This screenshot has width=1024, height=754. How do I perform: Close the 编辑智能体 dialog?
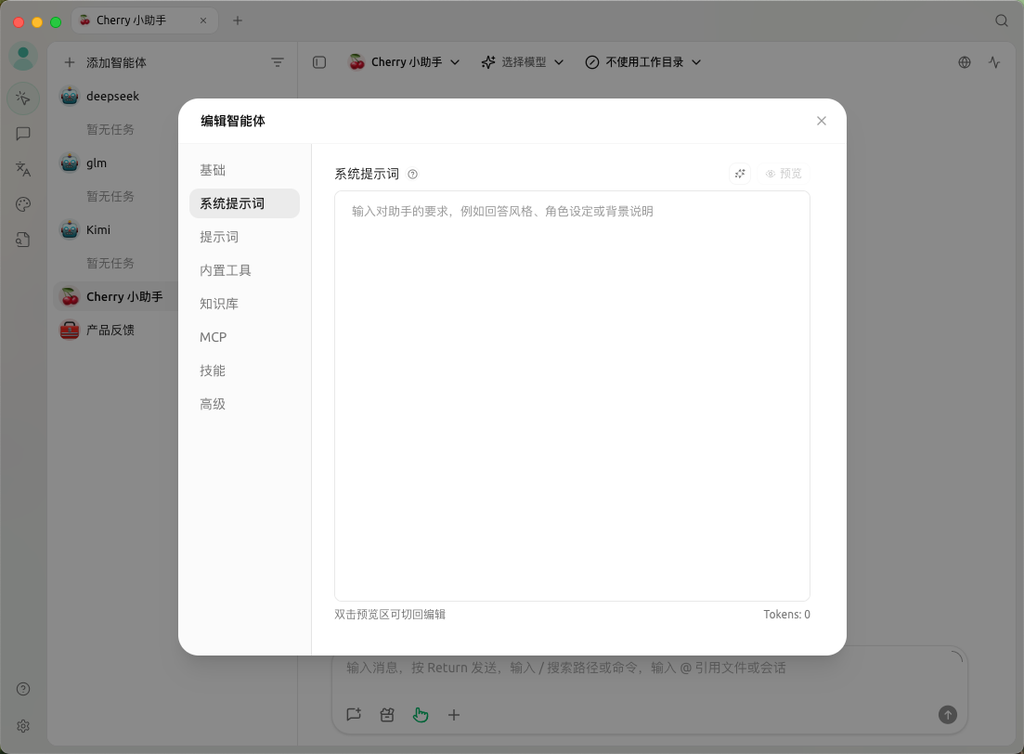(x=822, y=121)
